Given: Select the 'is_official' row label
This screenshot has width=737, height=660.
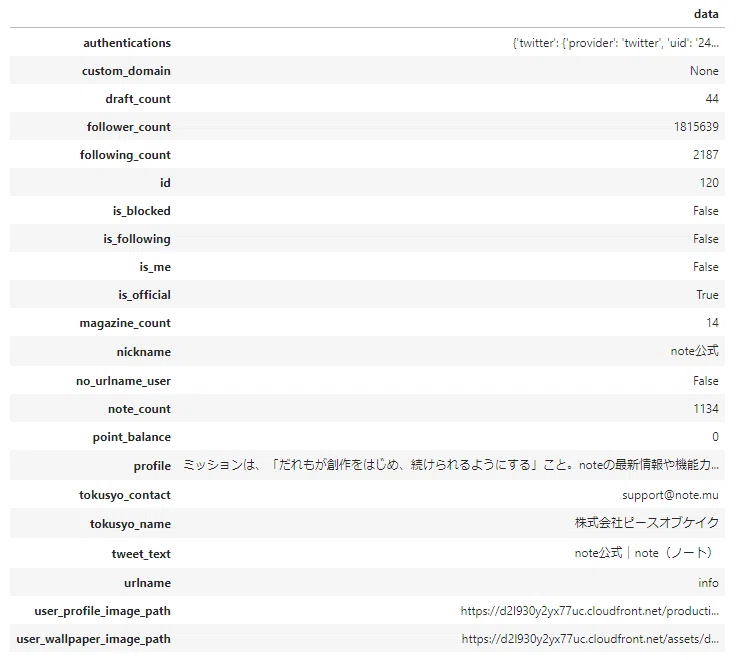Looking at the screenshot, I should [144, 295].
